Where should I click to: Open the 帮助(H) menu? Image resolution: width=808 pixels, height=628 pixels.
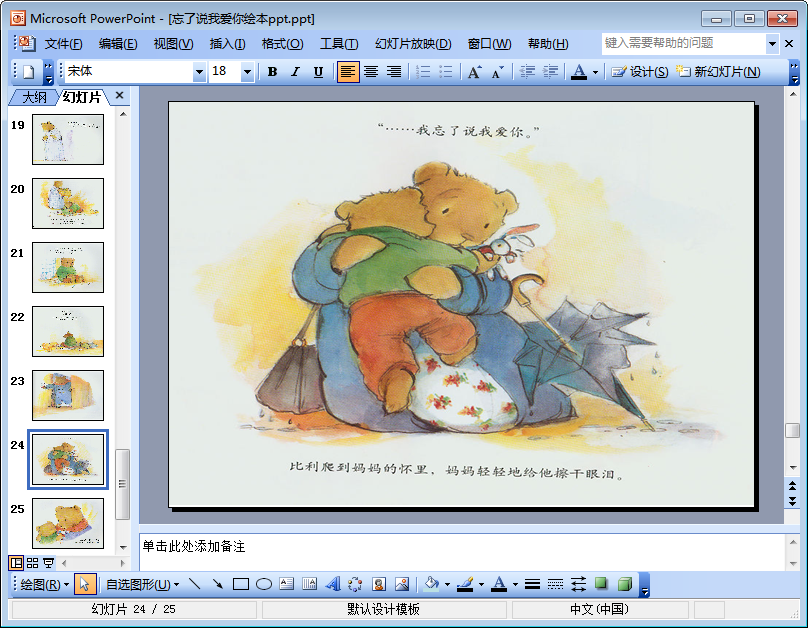pos(548,44)
